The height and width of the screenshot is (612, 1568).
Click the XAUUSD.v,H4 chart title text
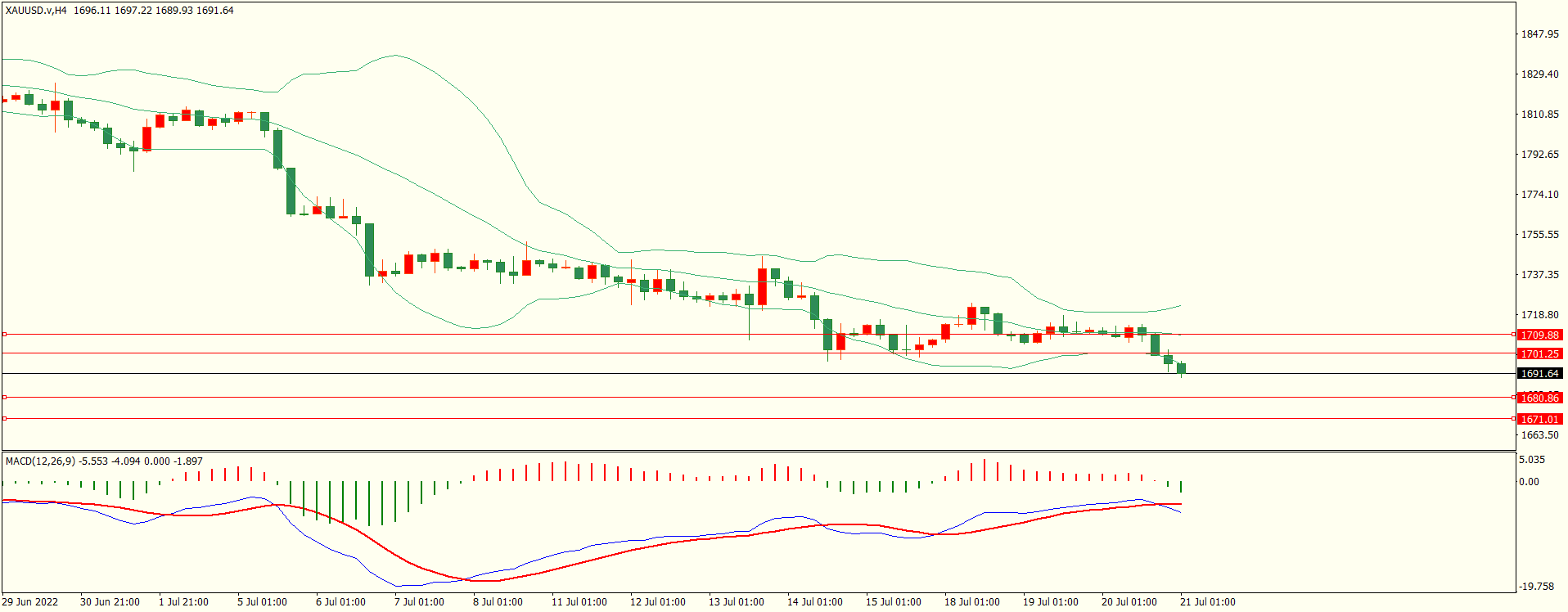(36, 11)
